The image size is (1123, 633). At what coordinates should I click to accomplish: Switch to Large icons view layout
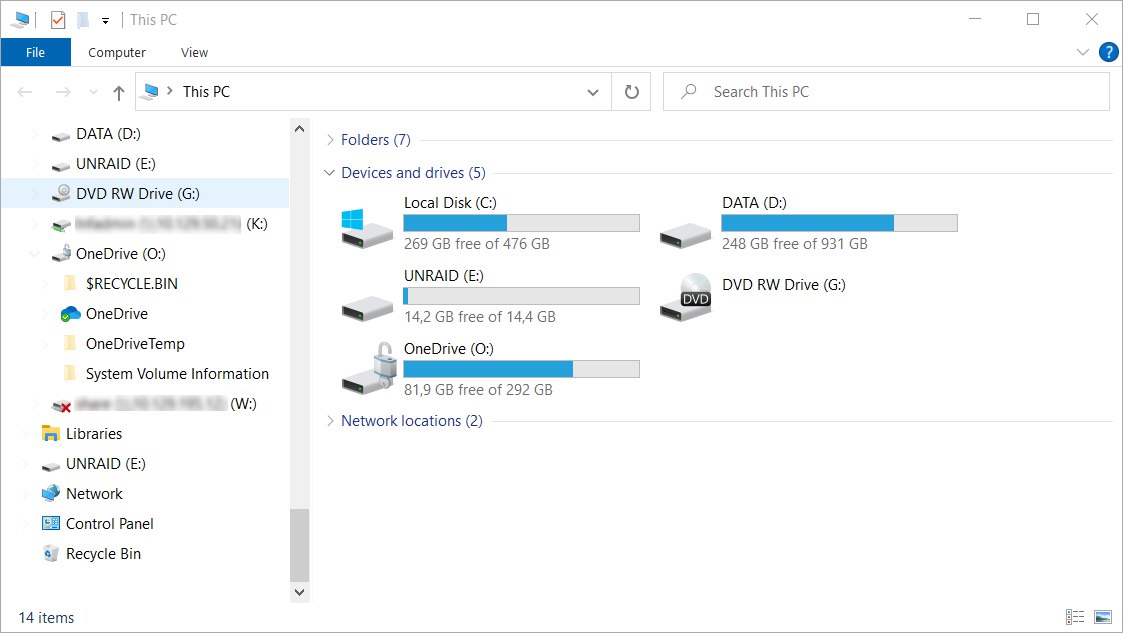[x=1103, y=617]
